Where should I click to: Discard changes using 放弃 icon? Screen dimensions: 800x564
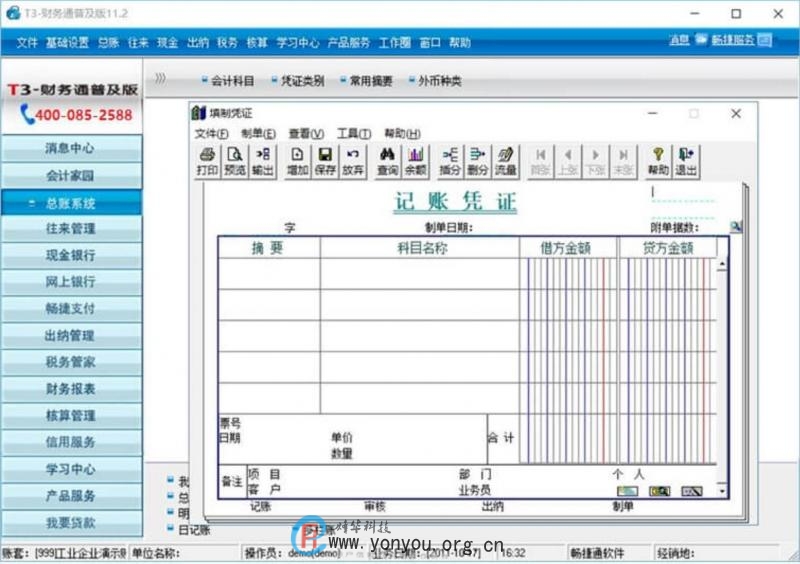353,161
